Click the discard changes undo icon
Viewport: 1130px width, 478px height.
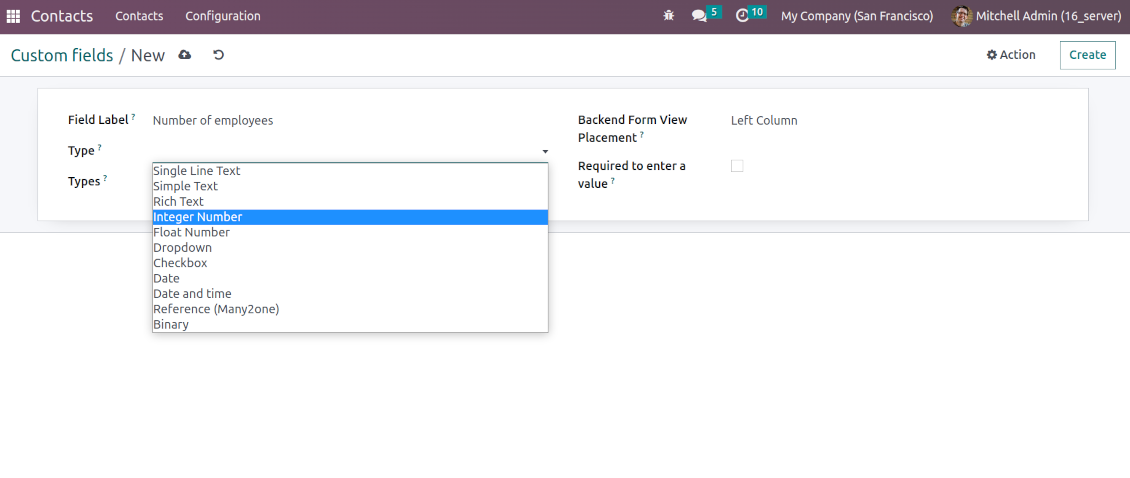pyautogui.click(x=218, y=55)
